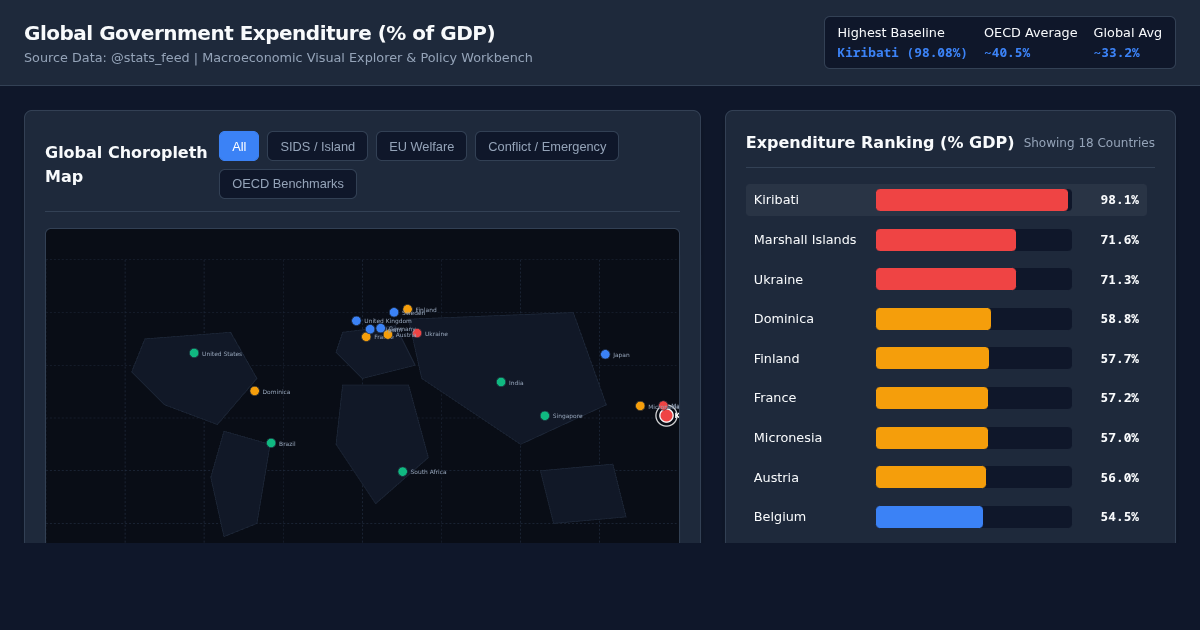Viewport: 1200px width, 630px height.
Task: Click the Global Choropleth Map heading
Action: tap(126, 164)
